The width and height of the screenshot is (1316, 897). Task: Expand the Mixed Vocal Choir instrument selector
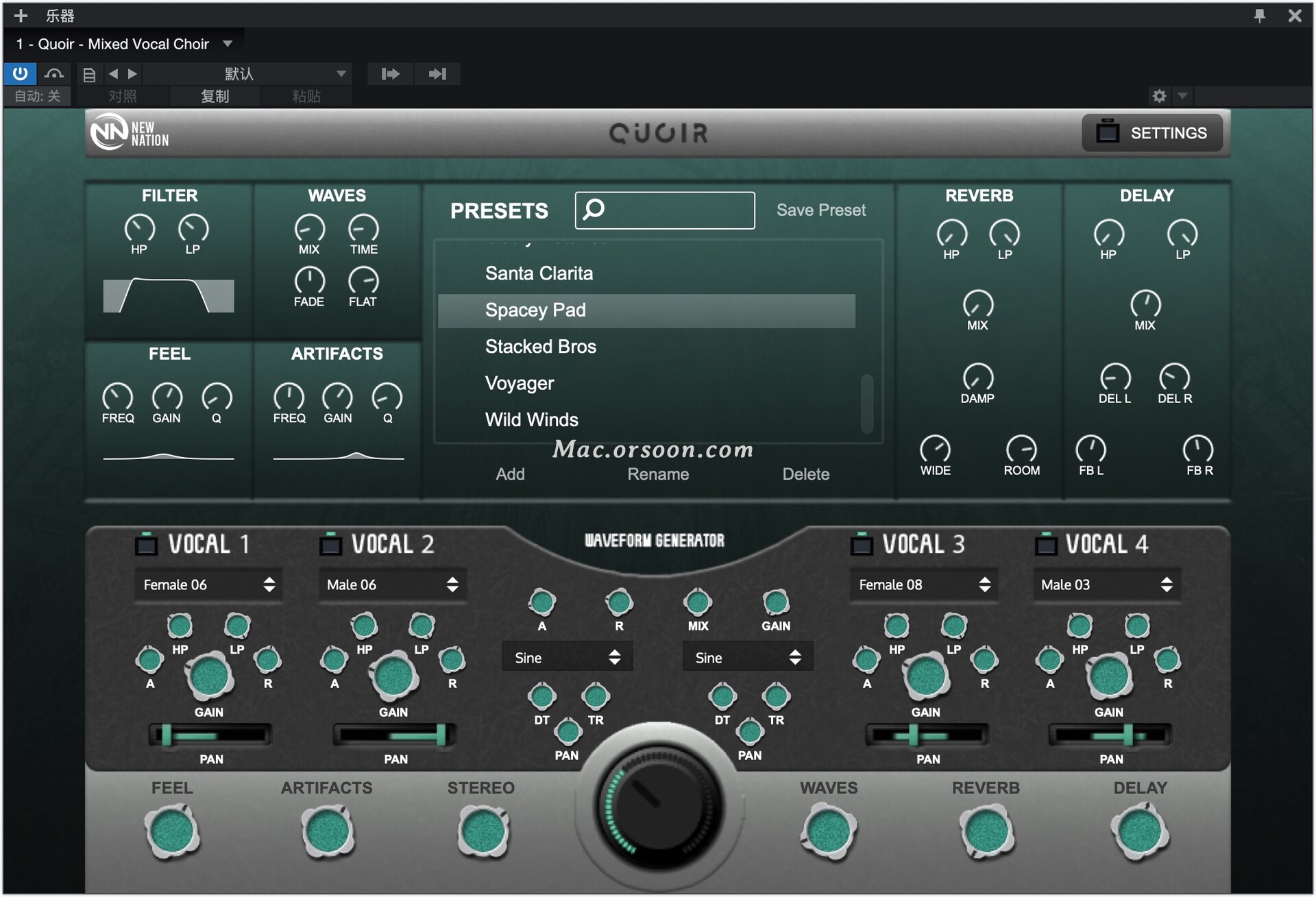[x=228, y=44]
